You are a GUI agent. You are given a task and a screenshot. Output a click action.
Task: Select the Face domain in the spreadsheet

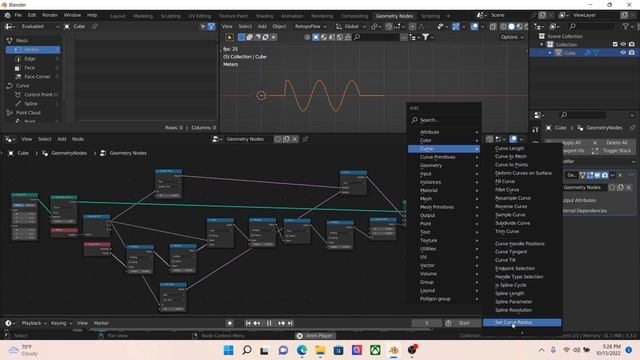(33, 68)
